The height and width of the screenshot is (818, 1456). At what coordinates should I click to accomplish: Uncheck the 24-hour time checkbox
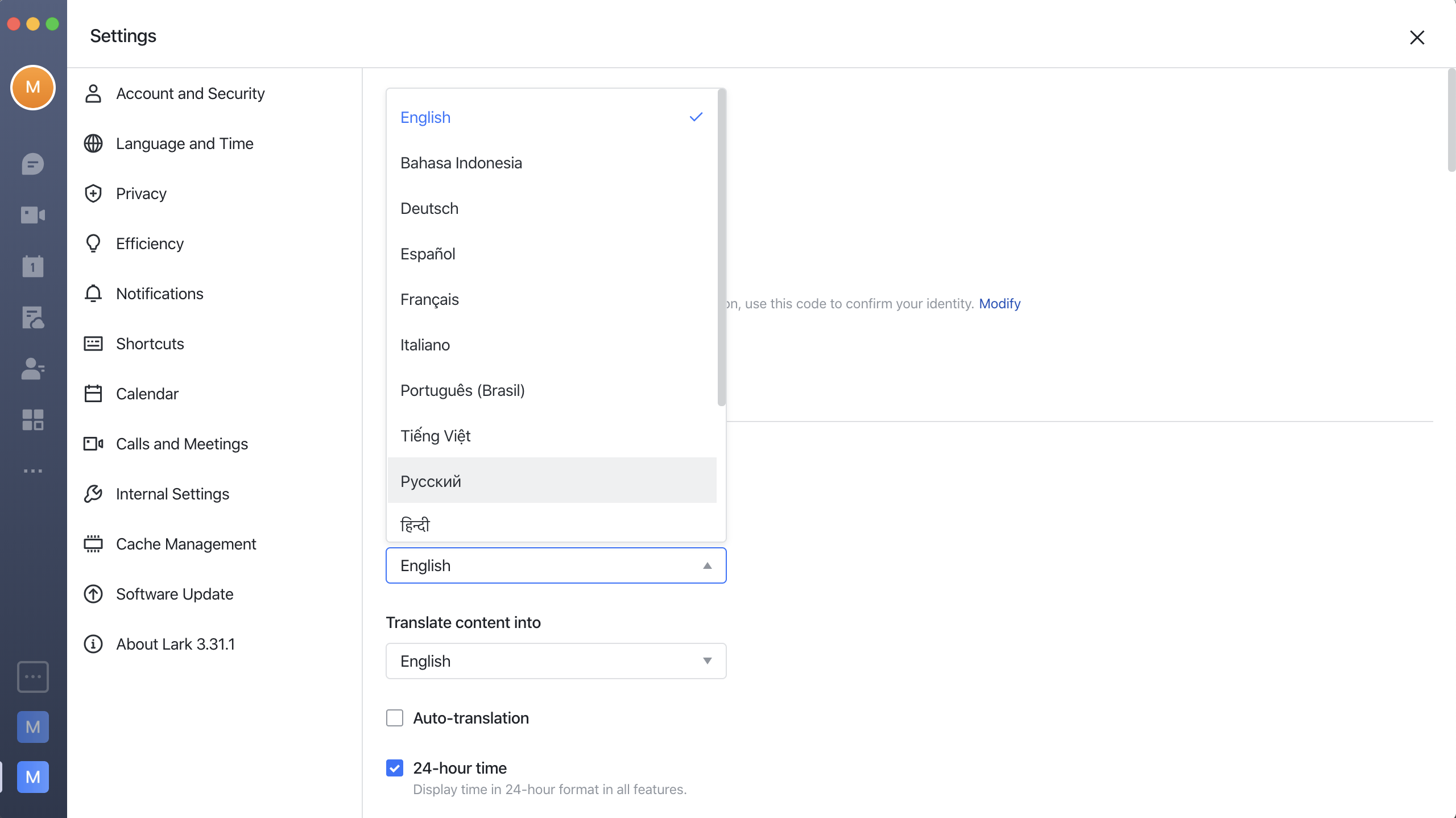click(x=395, y=768)
